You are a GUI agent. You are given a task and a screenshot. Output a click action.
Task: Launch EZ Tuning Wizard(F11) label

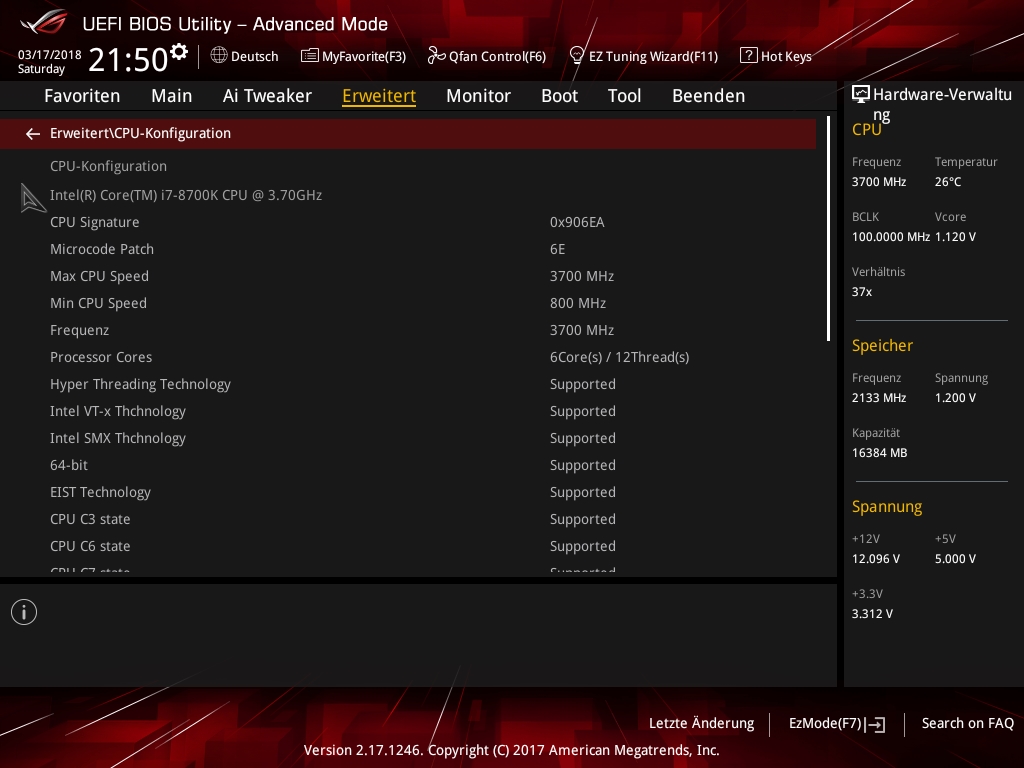[653, 56]
